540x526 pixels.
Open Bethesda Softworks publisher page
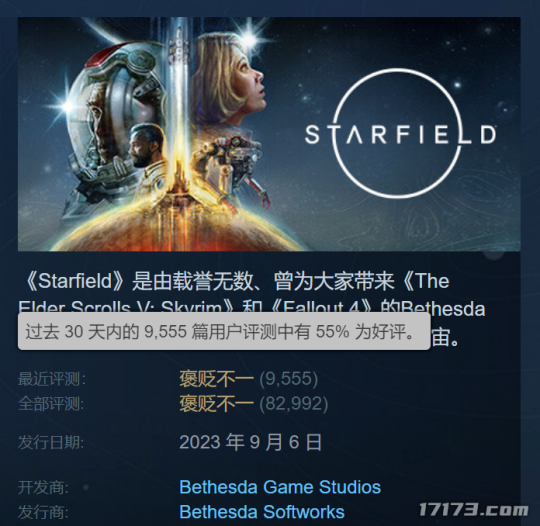click(x=262, y=512)
